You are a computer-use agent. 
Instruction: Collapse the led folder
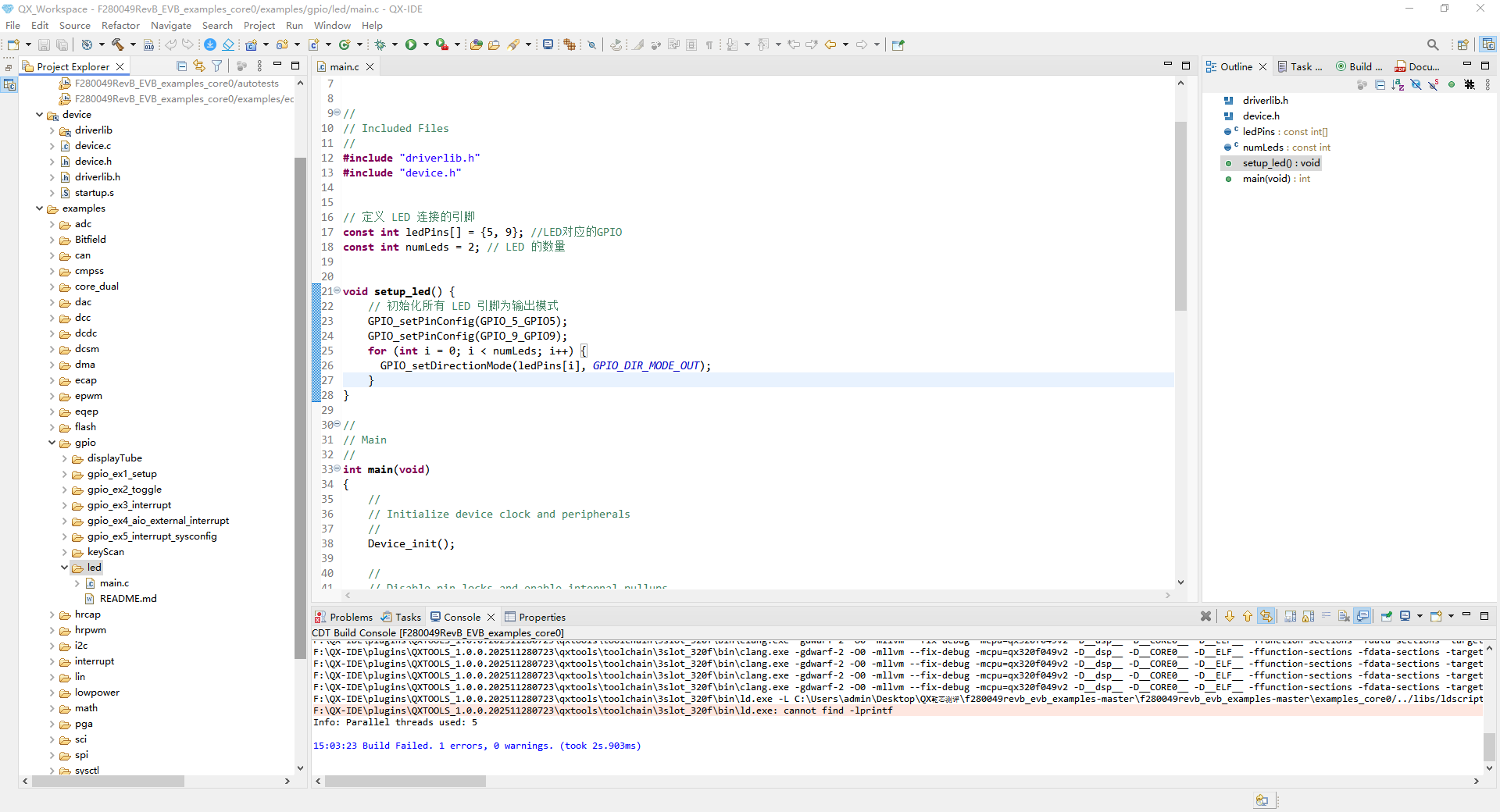click(65, 568)
